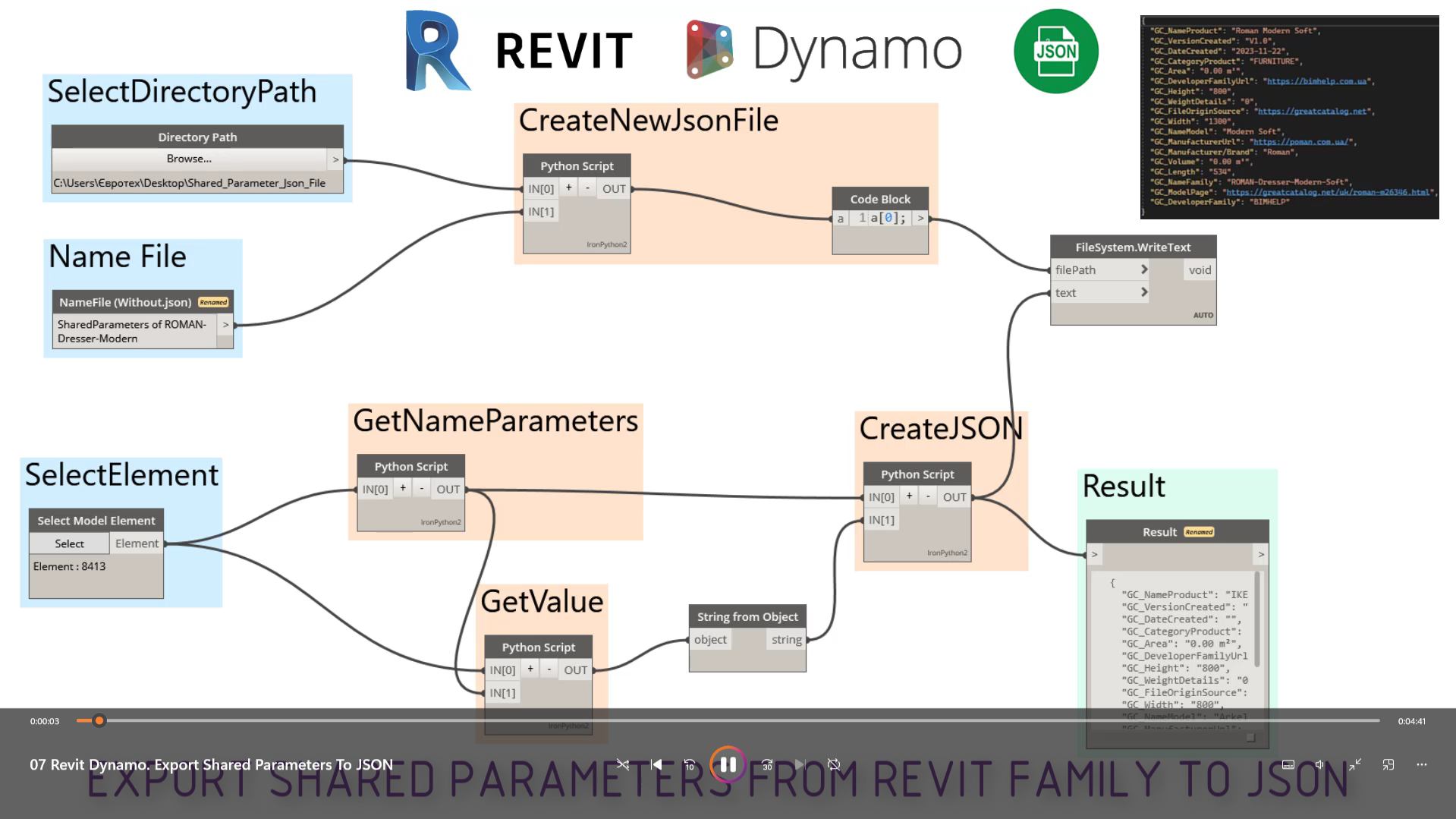Click the Code Block output arrow

920,219
